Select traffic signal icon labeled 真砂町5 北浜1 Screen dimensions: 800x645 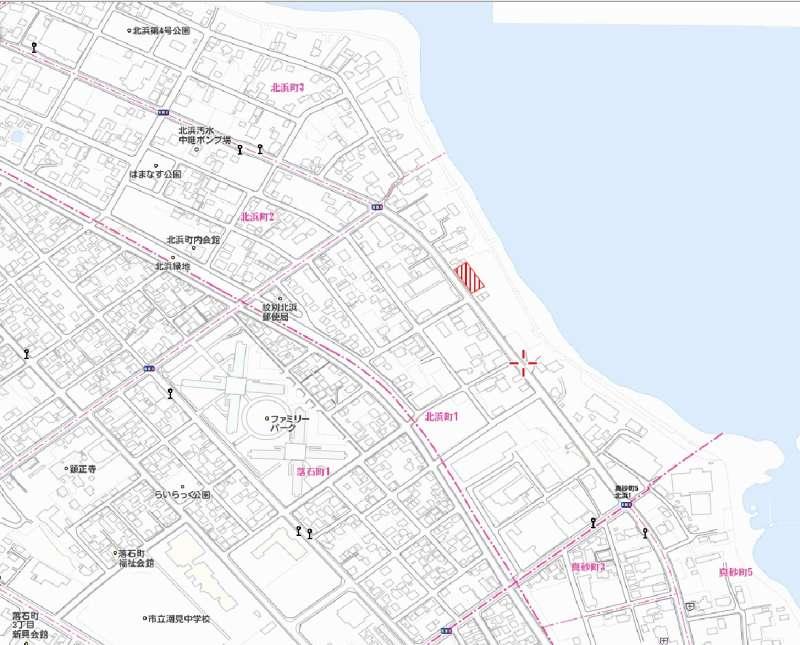pos(626,505)
